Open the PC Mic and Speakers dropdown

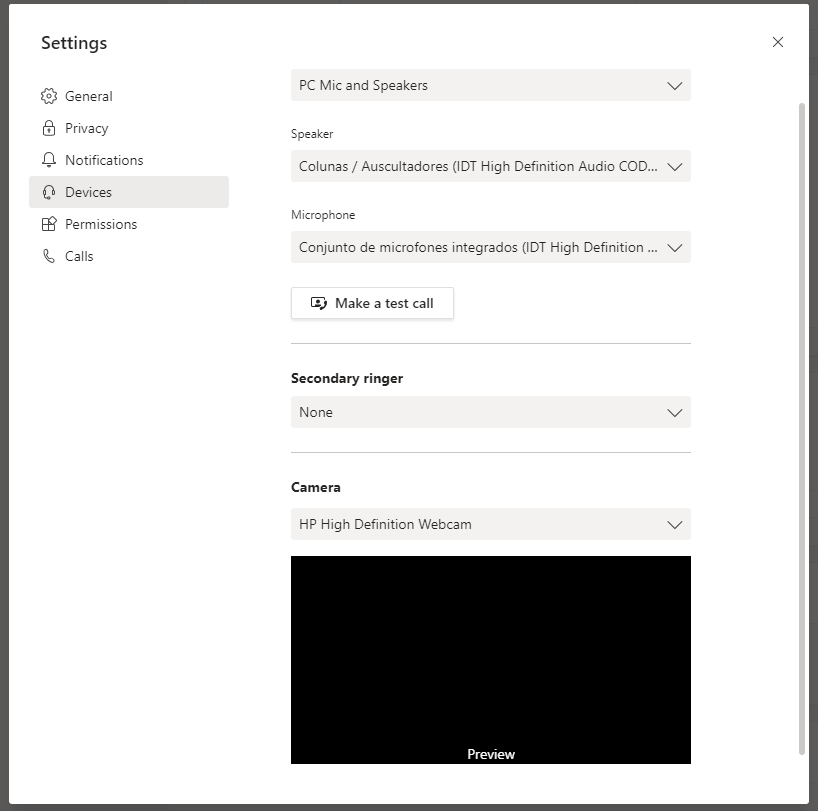click(x=490, y=85)
